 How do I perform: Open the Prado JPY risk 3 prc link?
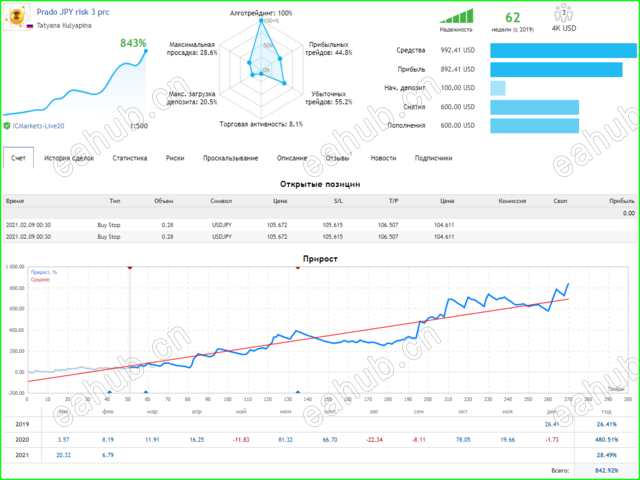point(73,12)
